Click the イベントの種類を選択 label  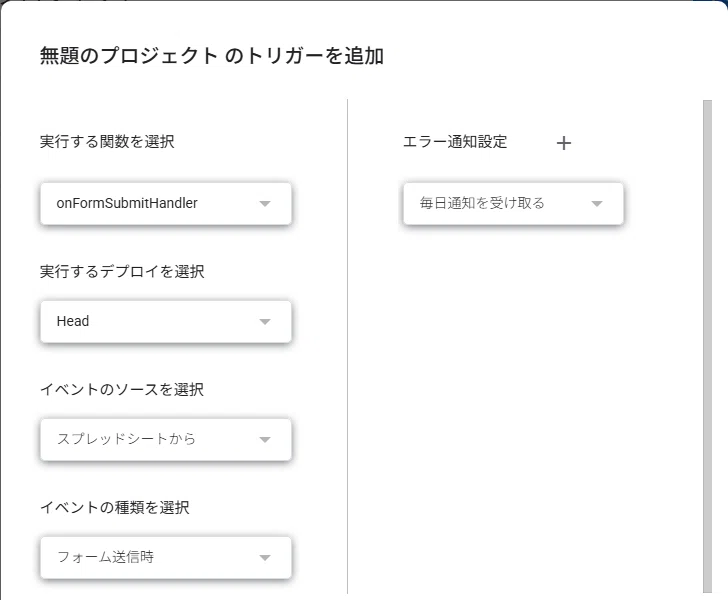tap(115, 508)
